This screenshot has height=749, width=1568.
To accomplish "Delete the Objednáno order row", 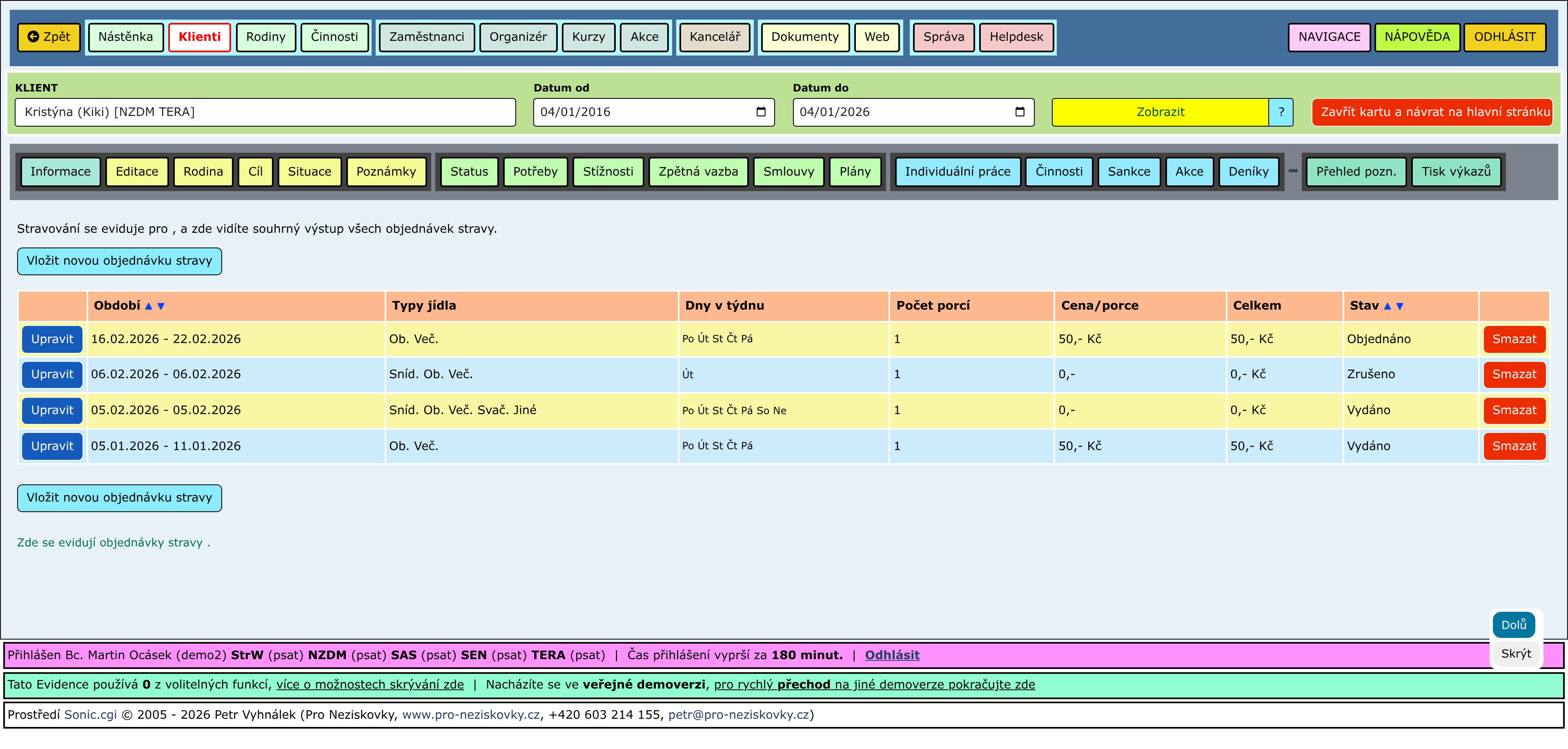I will click(x=1515, y=339).
